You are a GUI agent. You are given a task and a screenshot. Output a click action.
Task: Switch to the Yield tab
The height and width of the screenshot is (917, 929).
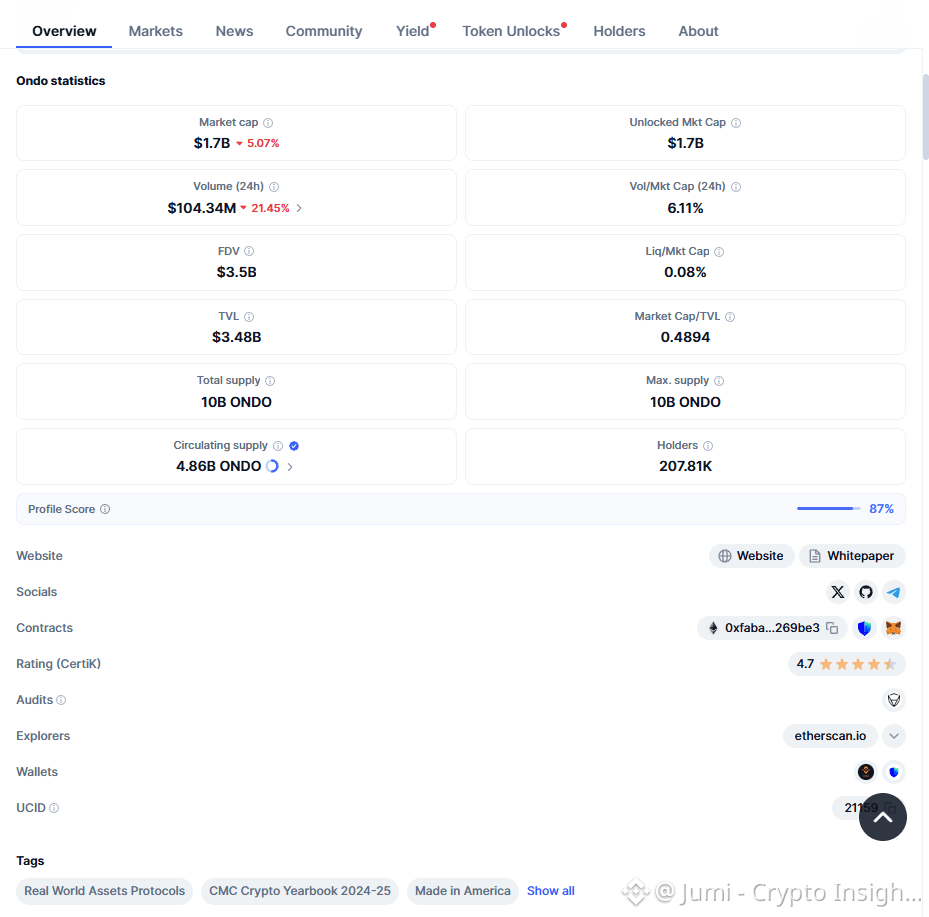pyautogui.click(x=413, y=31)
